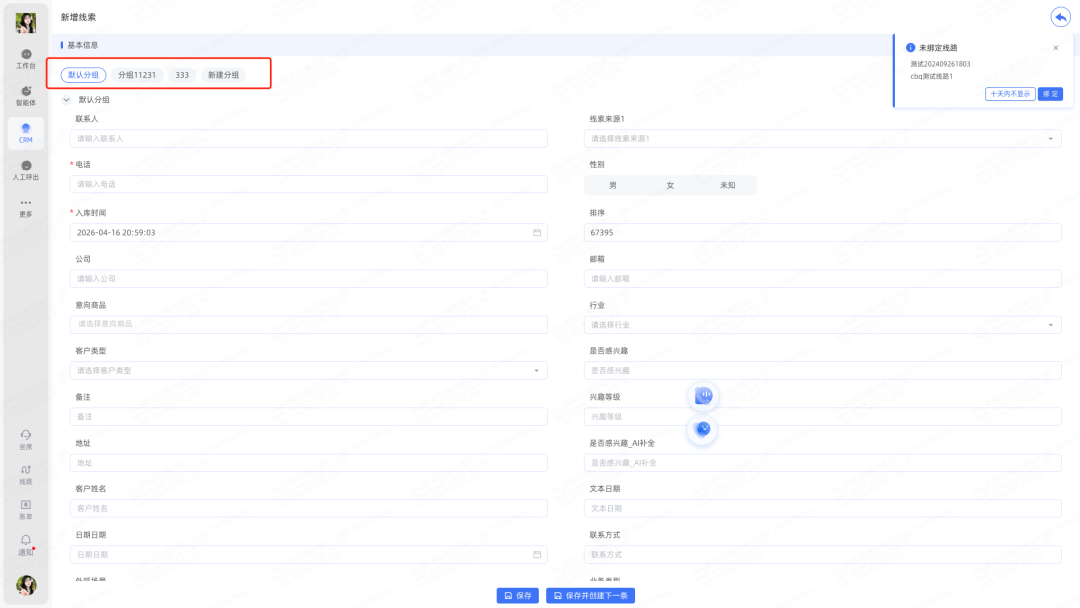
Task: Close the 未绑定线路 notification popup
Action: [x=1055, y=48]
